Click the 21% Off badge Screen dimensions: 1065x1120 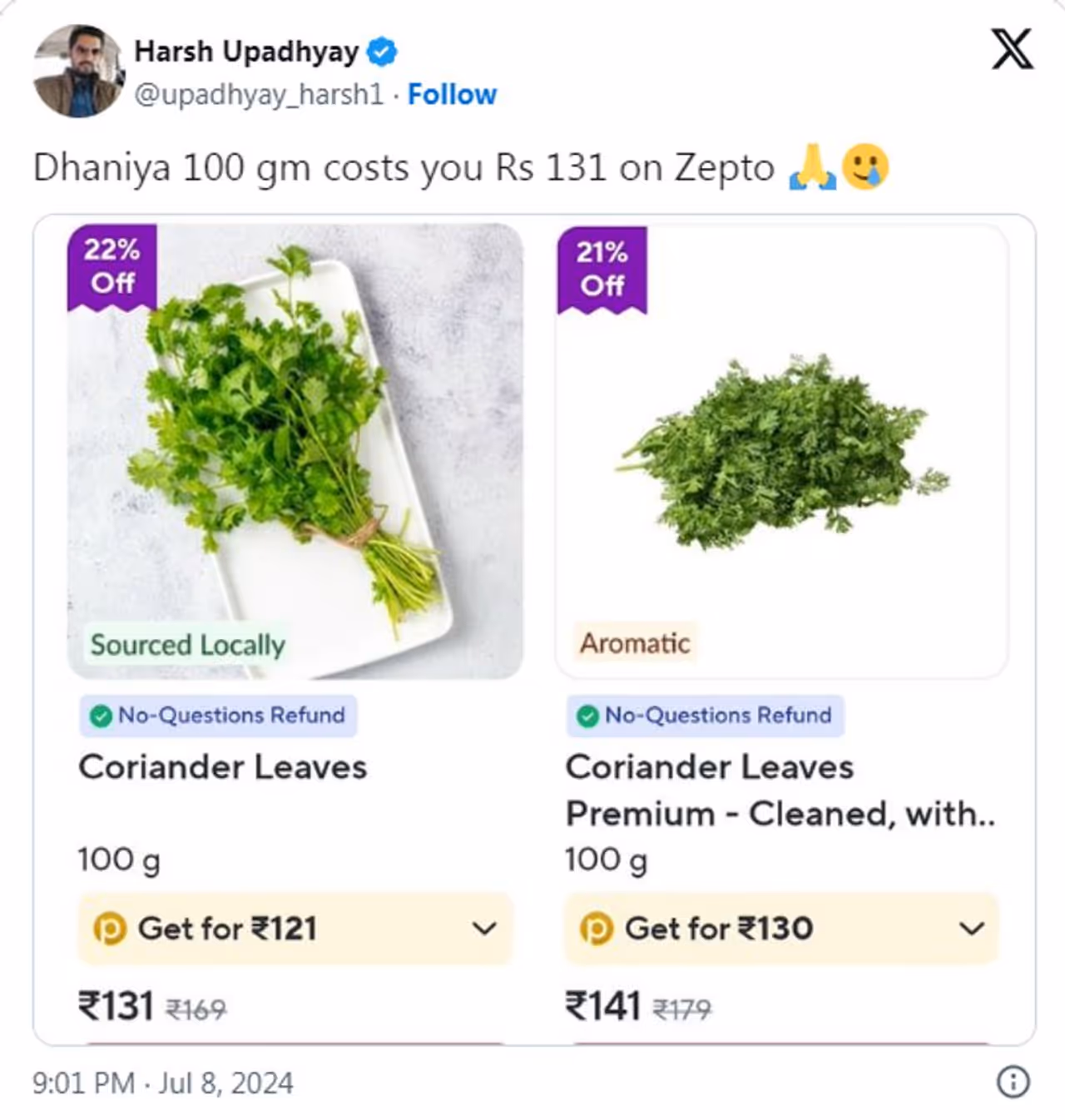pyautogui.click(x=602, y=269)
